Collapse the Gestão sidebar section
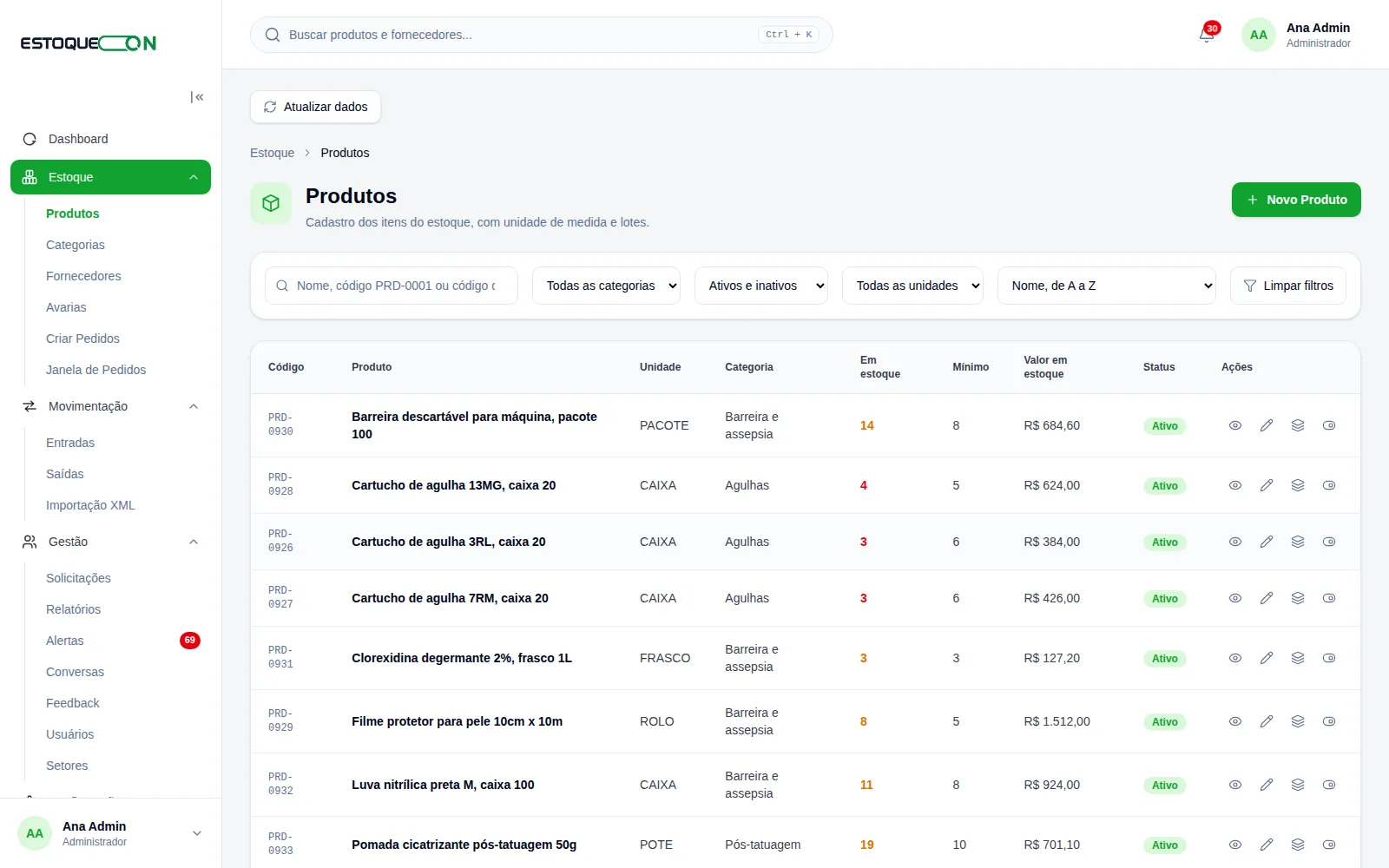The image size is (1389, 868). pyautogui.click(x=110, y=542)
